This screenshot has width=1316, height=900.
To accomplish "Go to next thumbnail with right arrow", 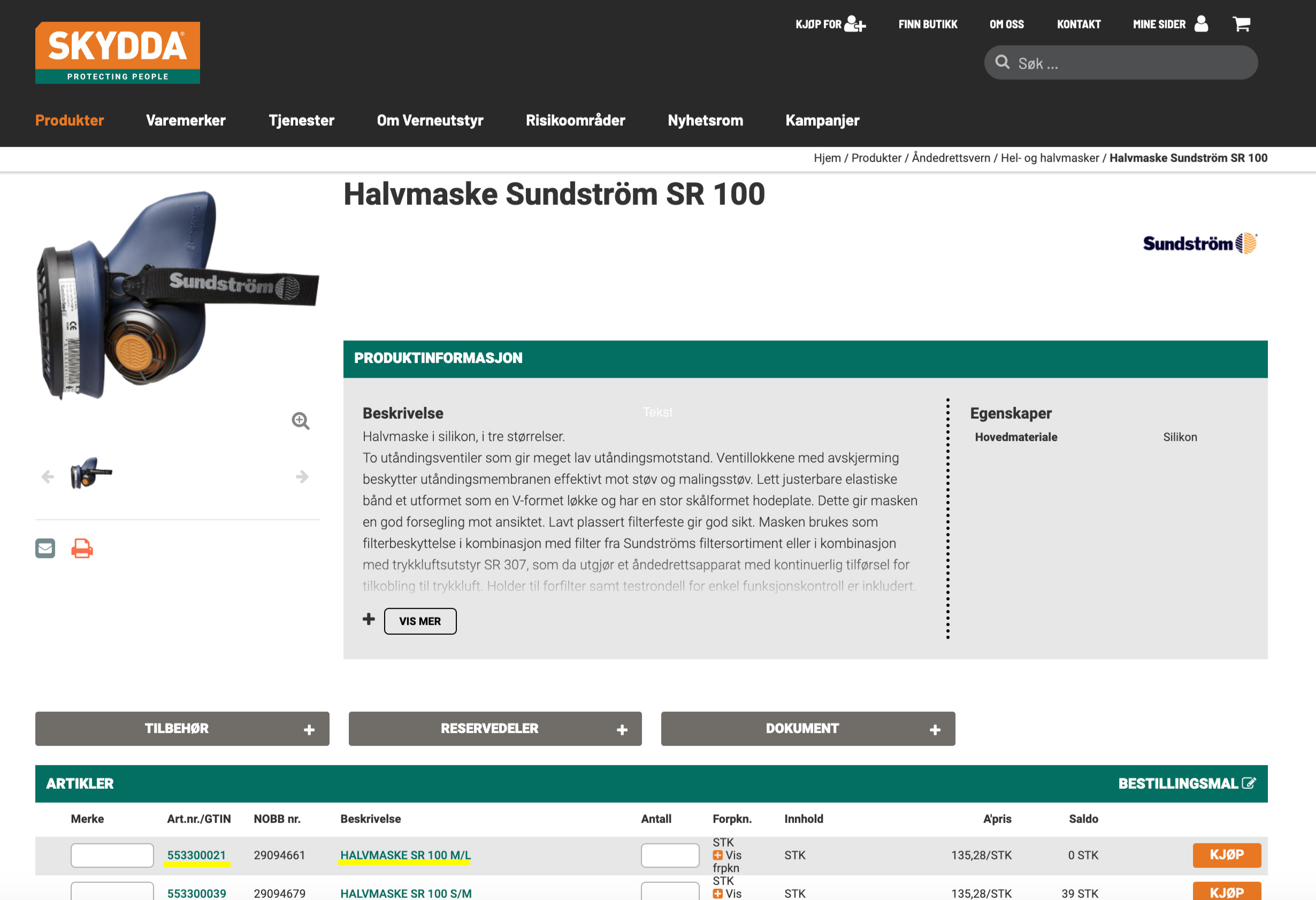I will [x=302, y=476].
